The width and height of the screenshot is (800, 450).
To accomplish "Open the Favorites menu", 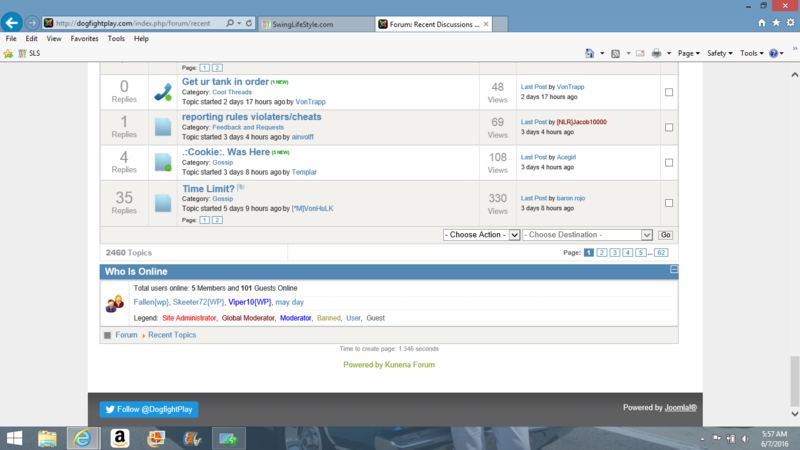I will 84,39.
